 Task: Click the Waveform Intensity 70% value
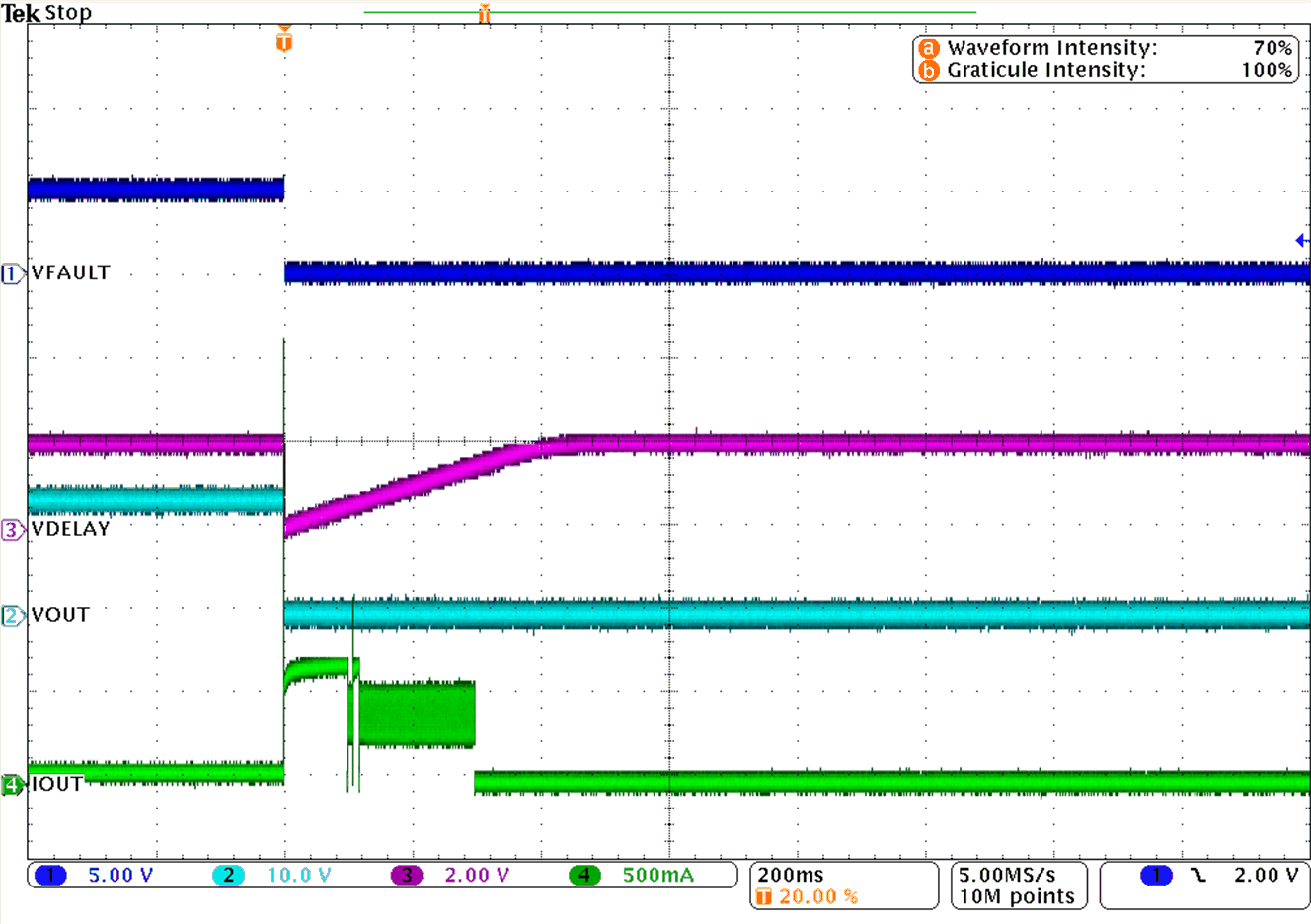1272,48
